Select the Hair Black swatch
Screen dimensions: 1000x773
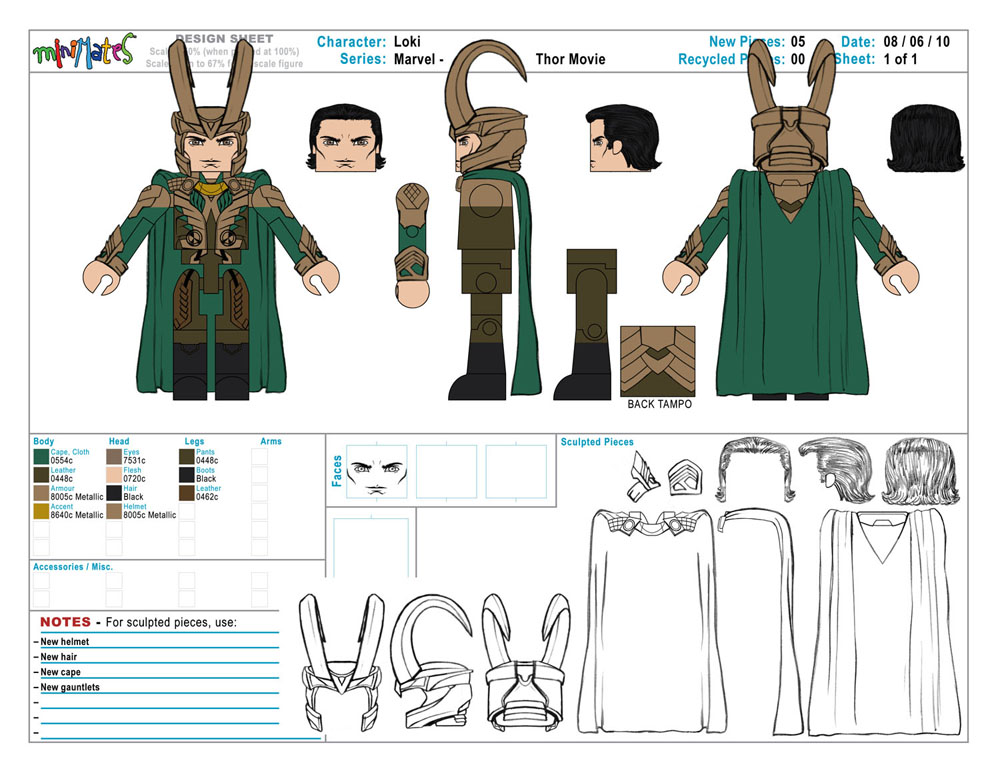(x=114, y=492)
